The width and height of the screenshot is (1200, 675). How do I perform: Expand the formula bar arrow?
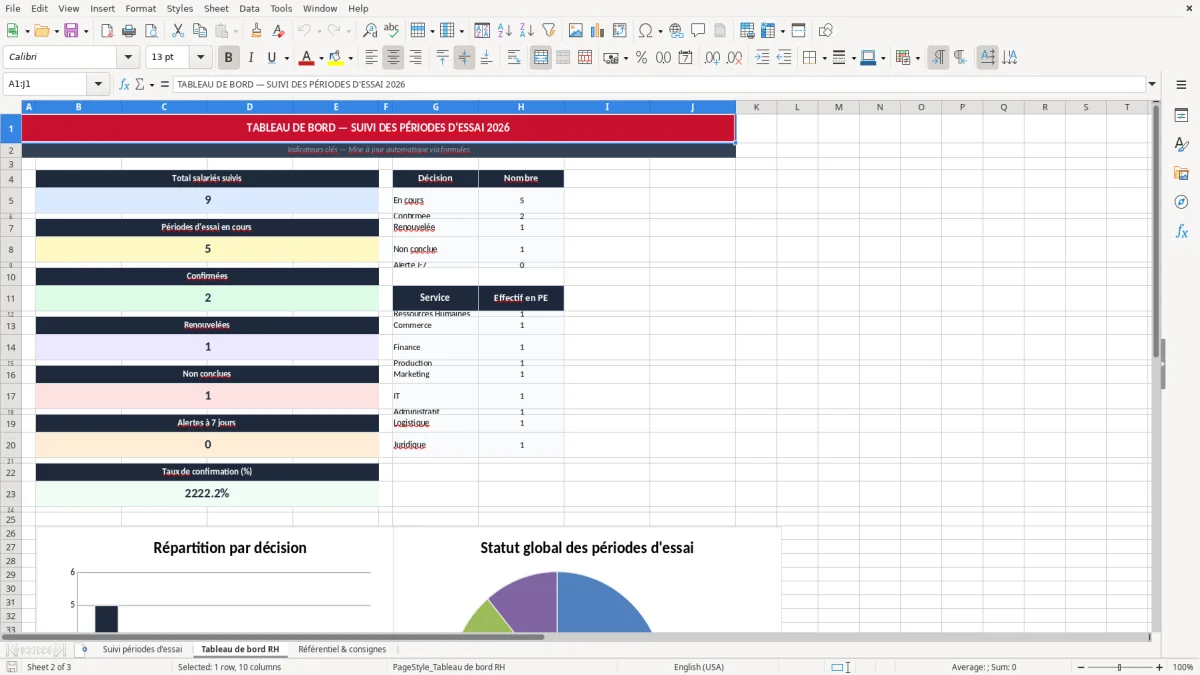coord(1152,84)
